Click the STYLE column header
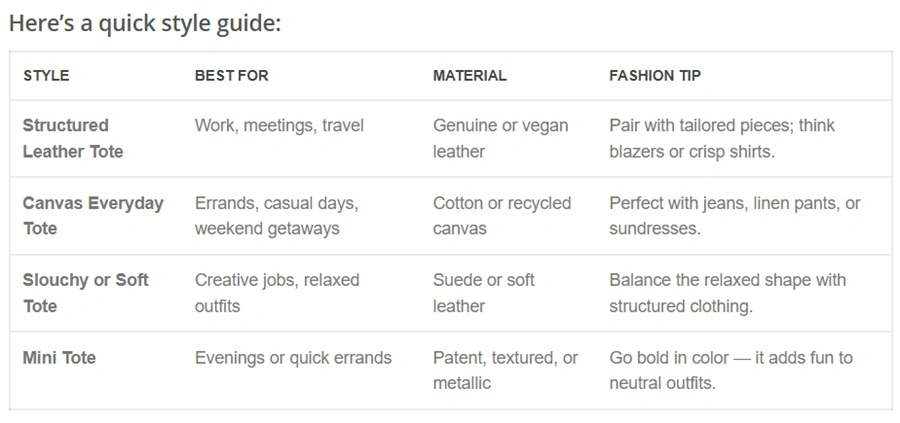This screenshot has height=423, width=900. coord(46,76)
